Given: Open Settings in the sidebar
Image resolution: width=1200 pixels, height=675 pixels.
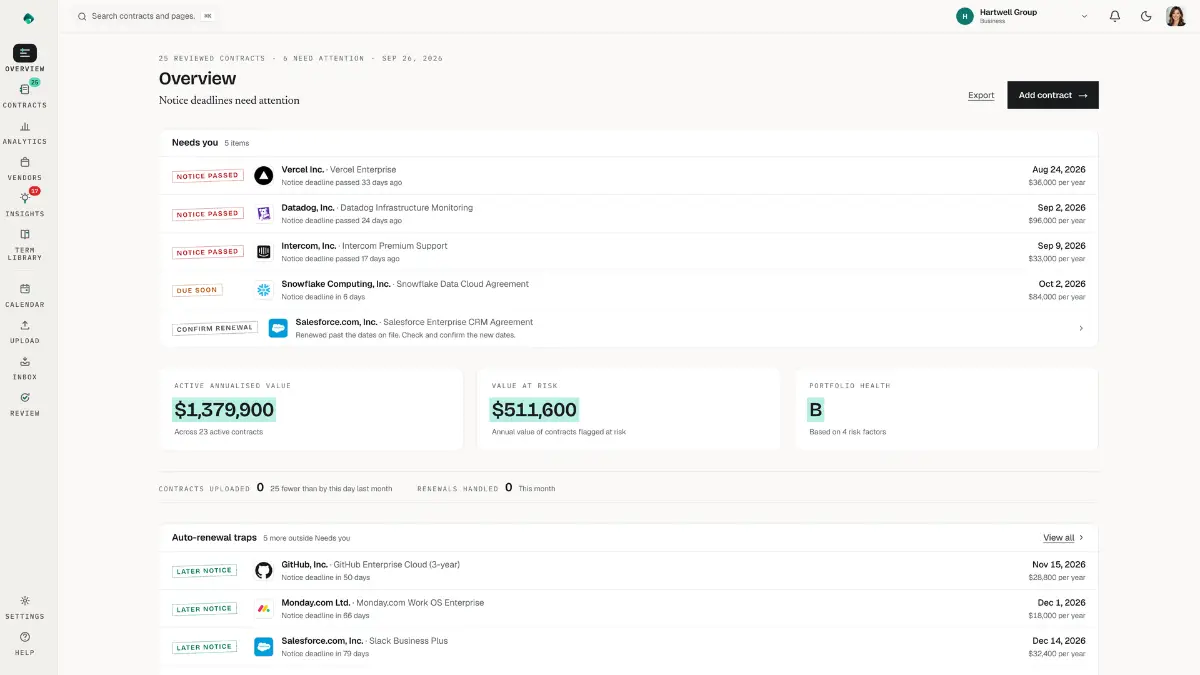Looking at the screenshot, I should tap(25, 607).
